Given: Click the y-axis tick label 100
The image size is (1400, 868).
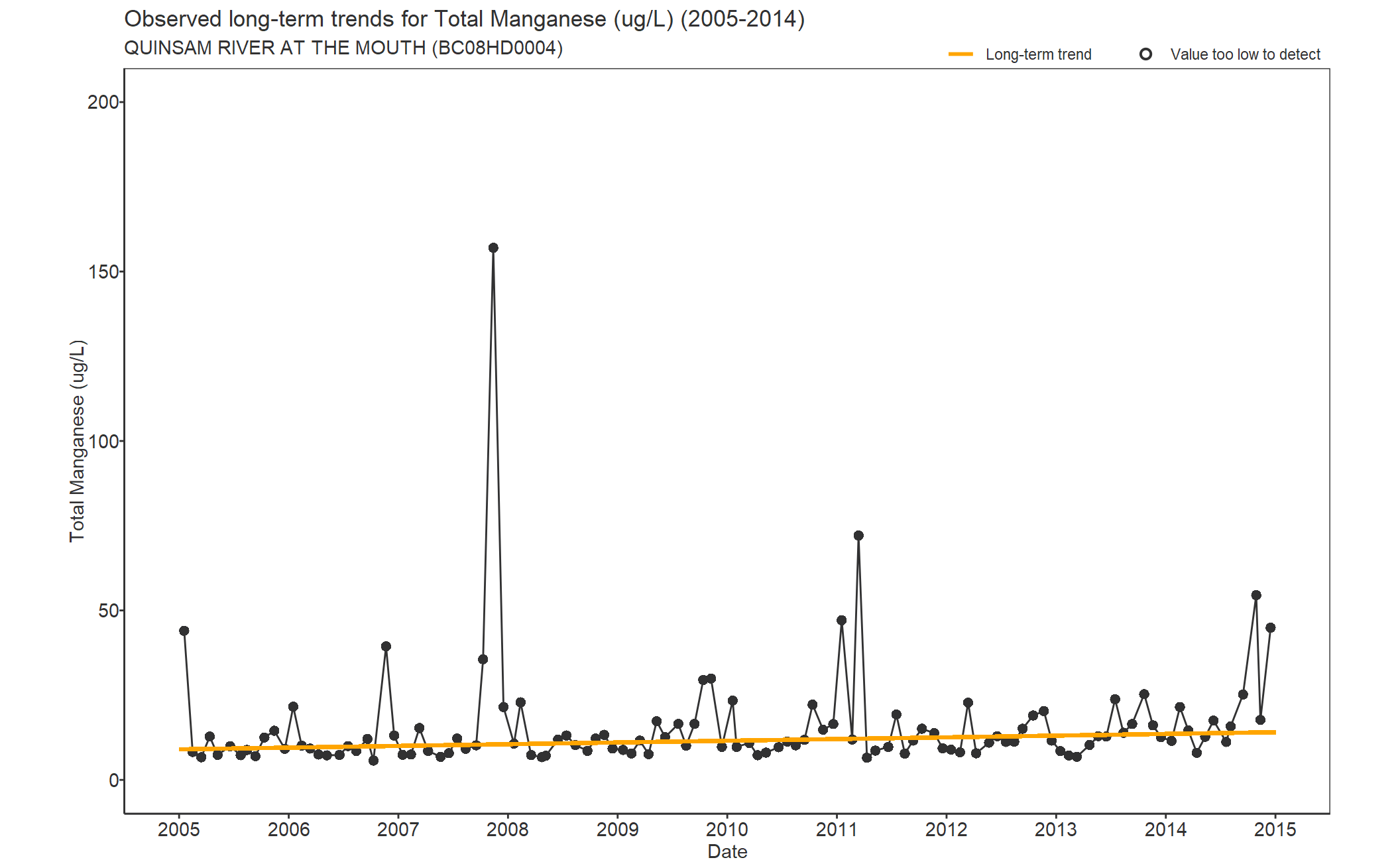Looking at the screenshot, I should point(103,442).
